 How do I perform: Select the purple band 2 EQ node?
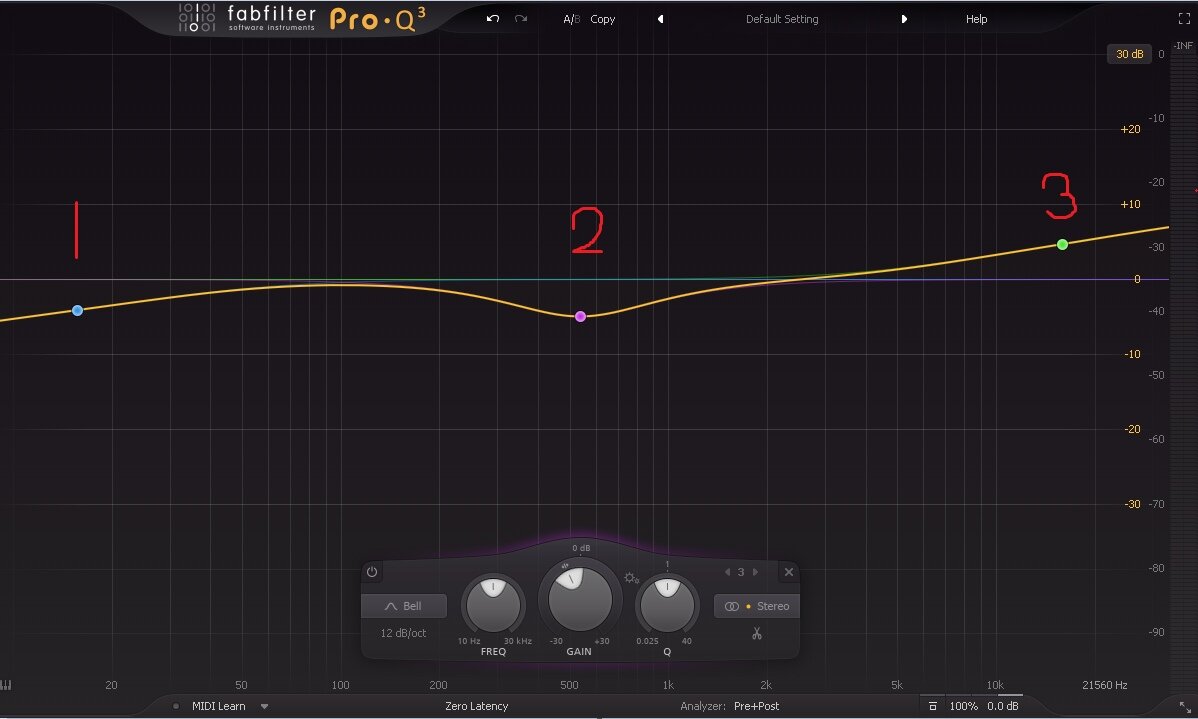581,316
